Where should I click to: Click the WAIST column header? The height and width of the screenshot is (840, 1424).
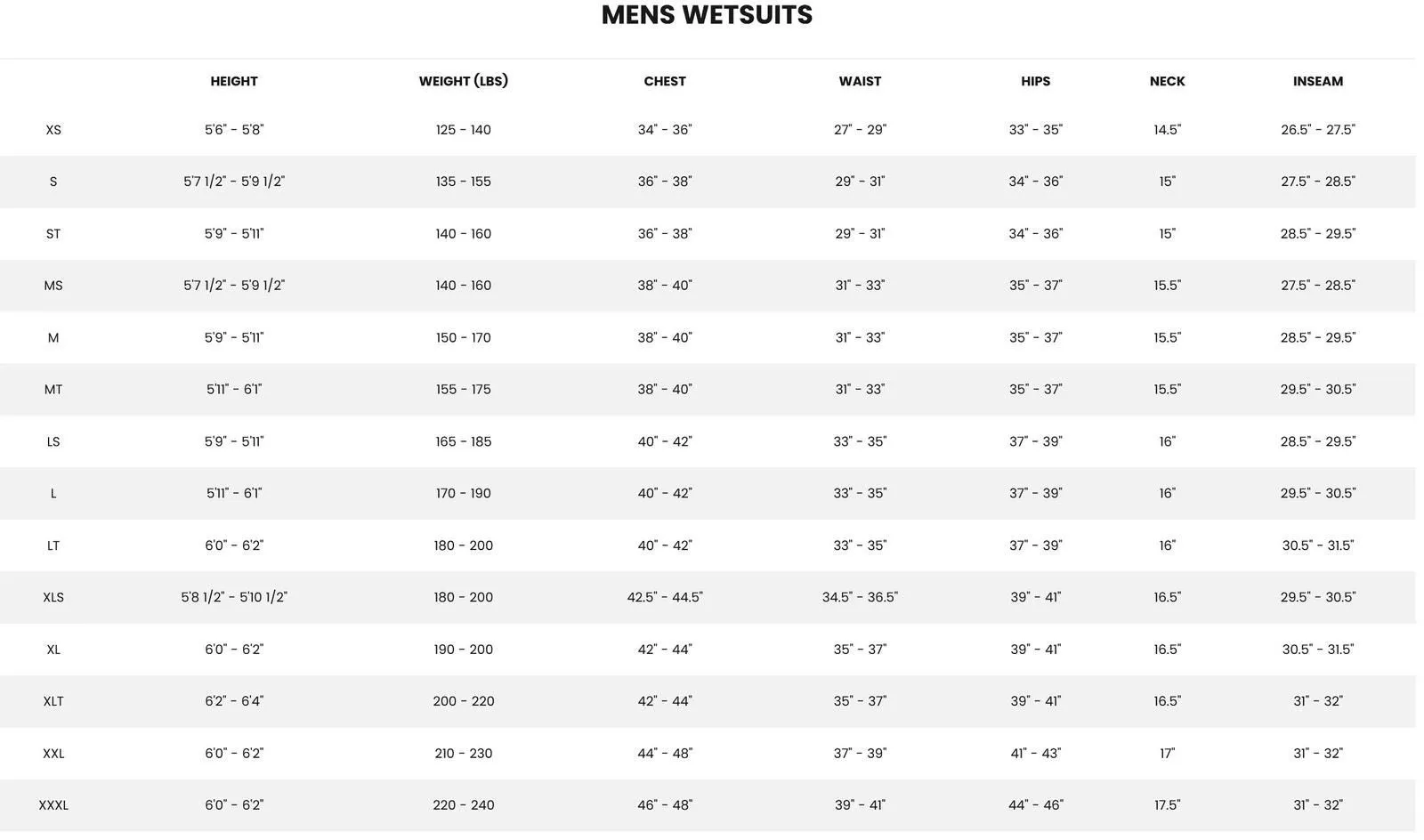point(860,81)
